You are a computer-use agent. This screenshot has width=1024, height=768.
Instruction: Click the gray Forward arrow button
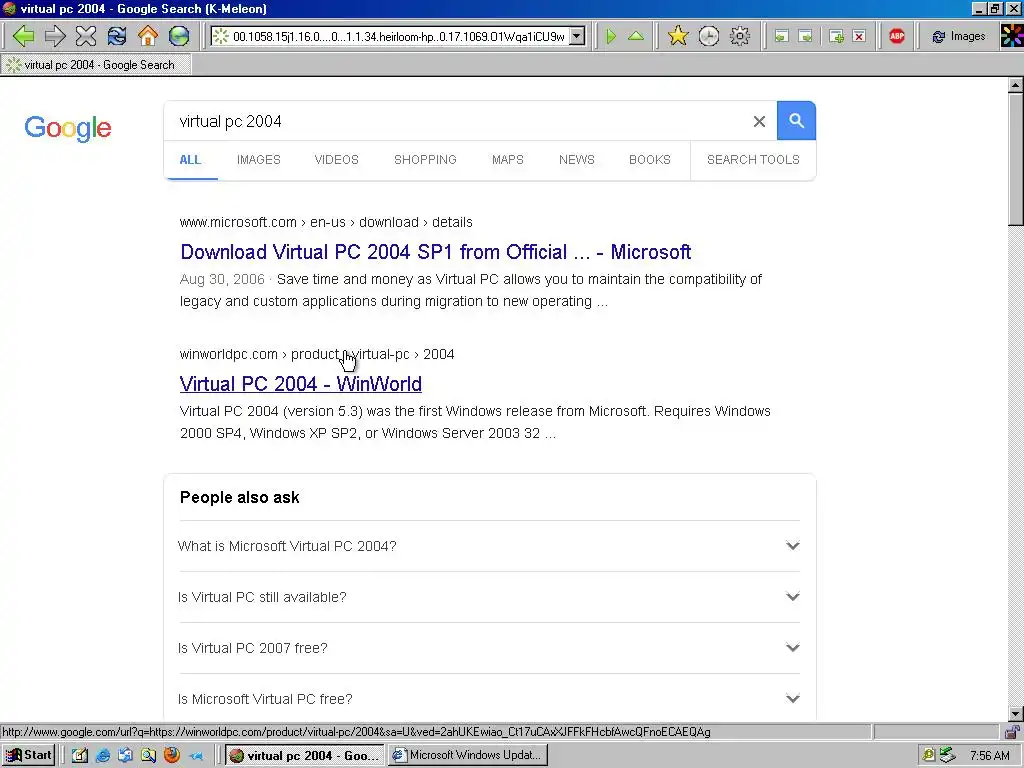[55, 36]
